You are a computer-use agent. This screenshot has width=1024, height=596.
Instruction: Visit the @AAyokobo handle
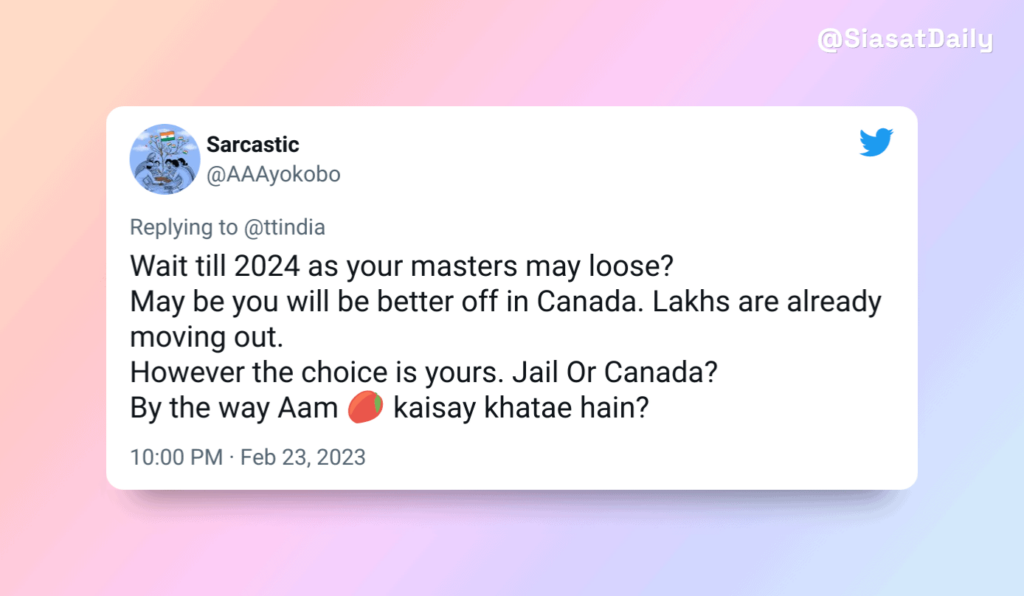(273, 174)
